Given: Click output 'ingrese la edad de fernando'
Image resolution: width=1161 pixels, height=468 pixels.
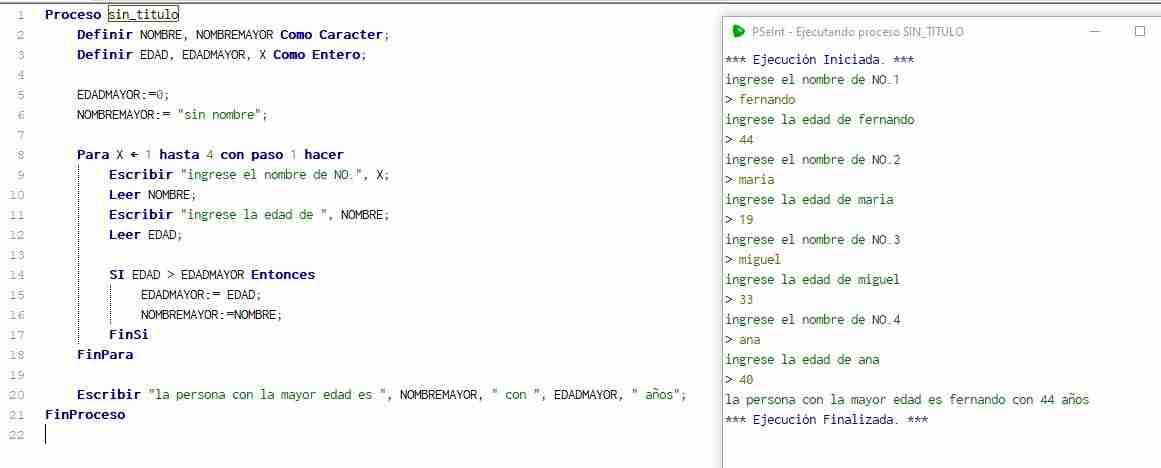Looking at the screenshot, I should [x=820, y=120].
